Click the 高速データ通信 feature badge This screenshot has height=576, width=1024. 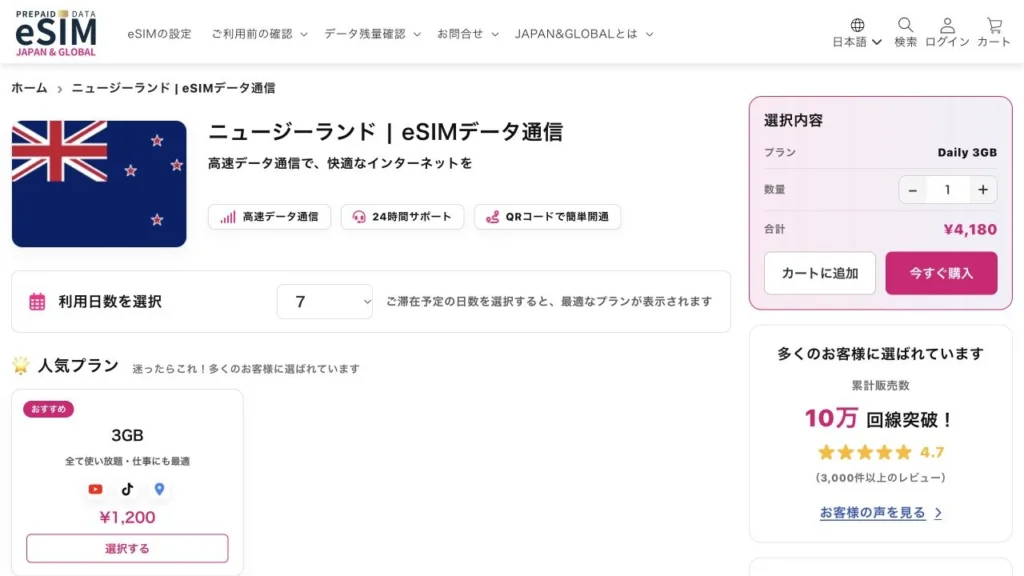pos(269,217)
